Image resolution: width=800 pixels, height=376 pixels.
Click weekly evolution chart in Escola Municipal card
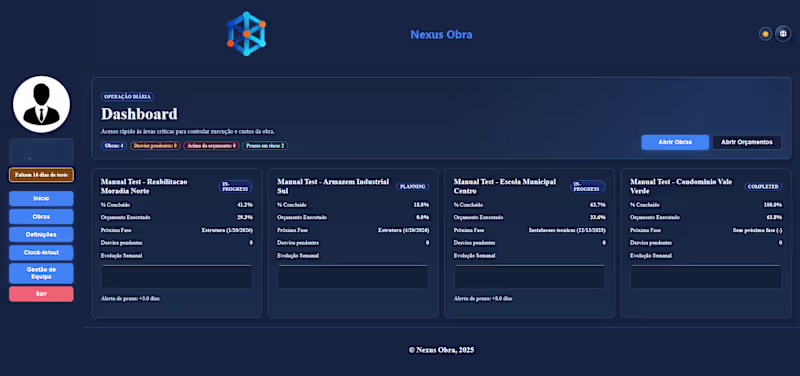[530, 277]
